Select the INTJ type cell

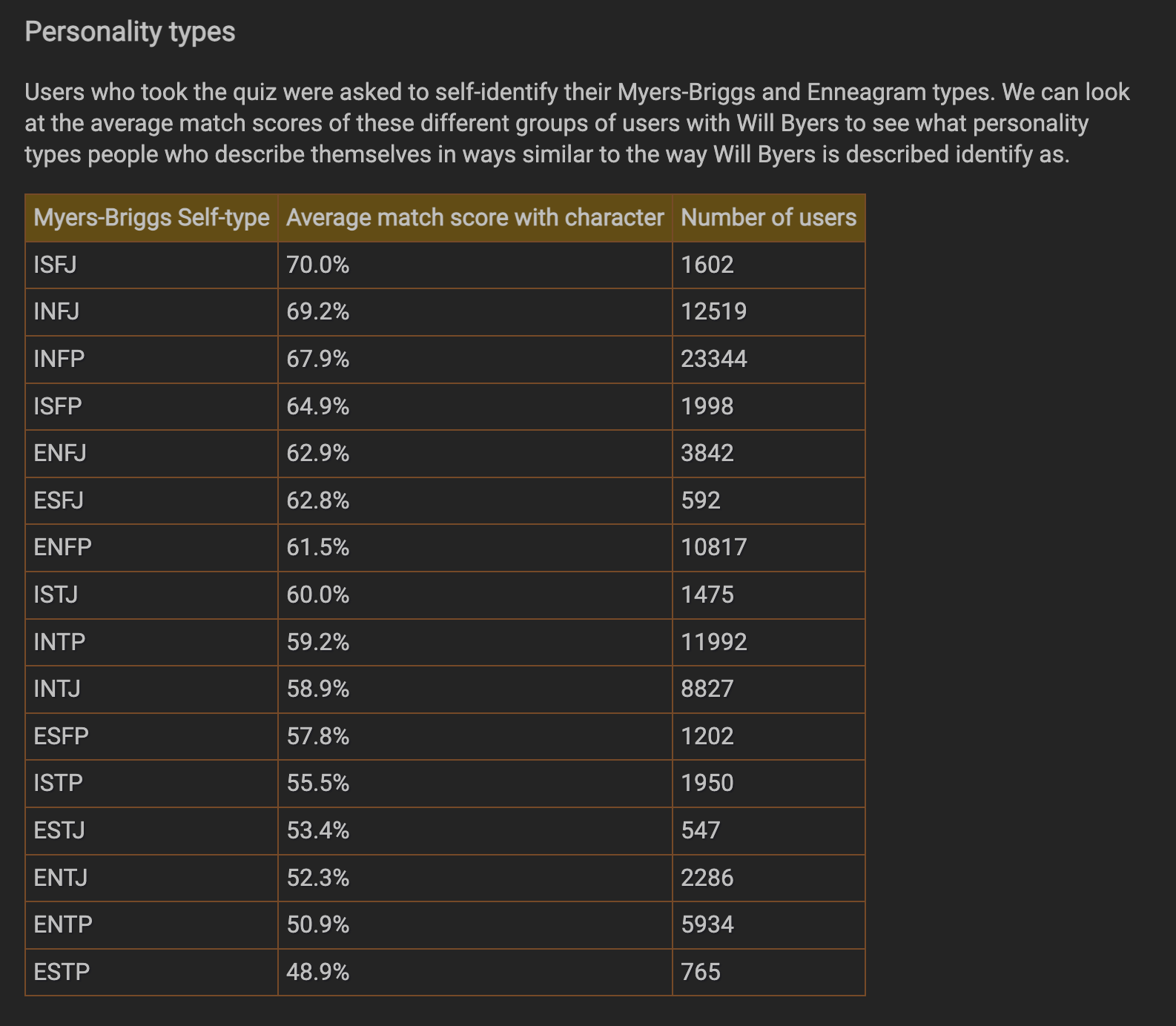151,689
